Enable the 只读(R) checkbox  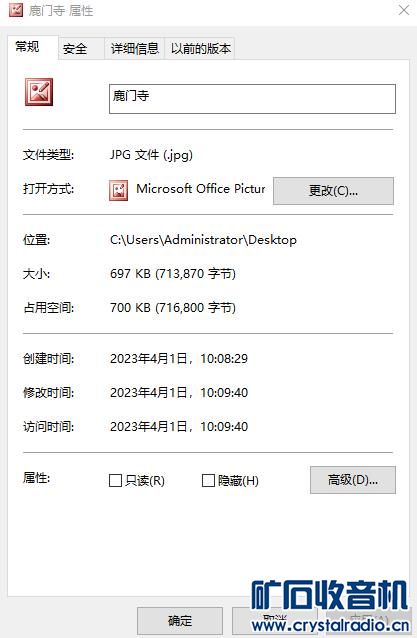point(116,481)
